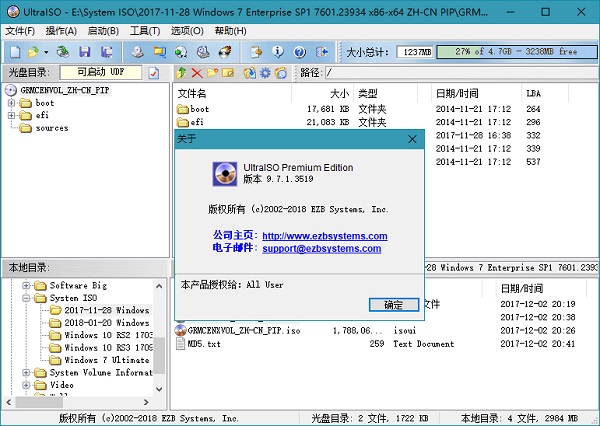The width and height of the screenshot is (600, 426).
Task: Click the Exit icon at the toolbar's right end
Action: [x=320, y=51]
